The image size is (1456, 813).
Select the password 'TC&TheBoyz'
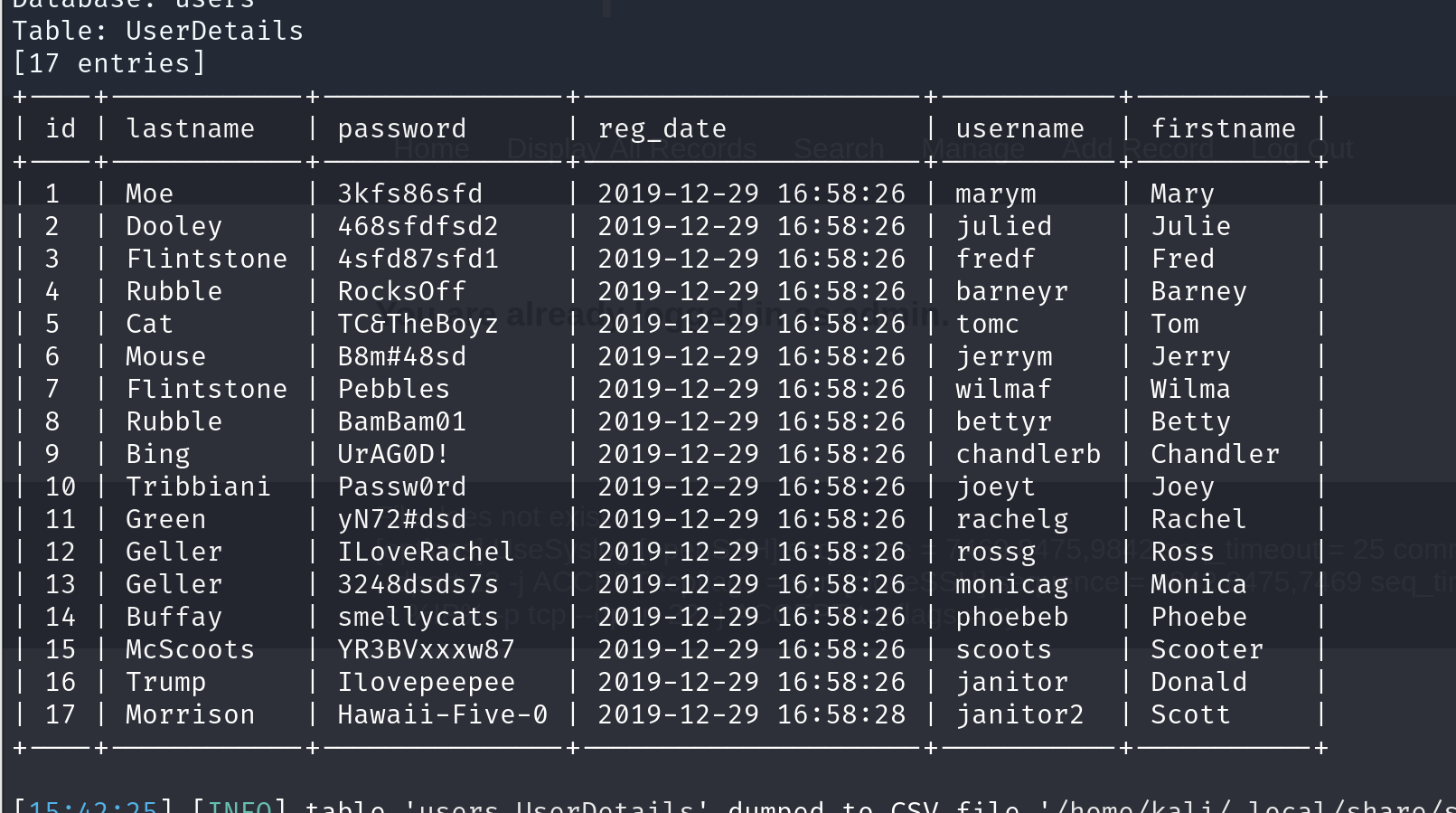[x=418, y=324]
